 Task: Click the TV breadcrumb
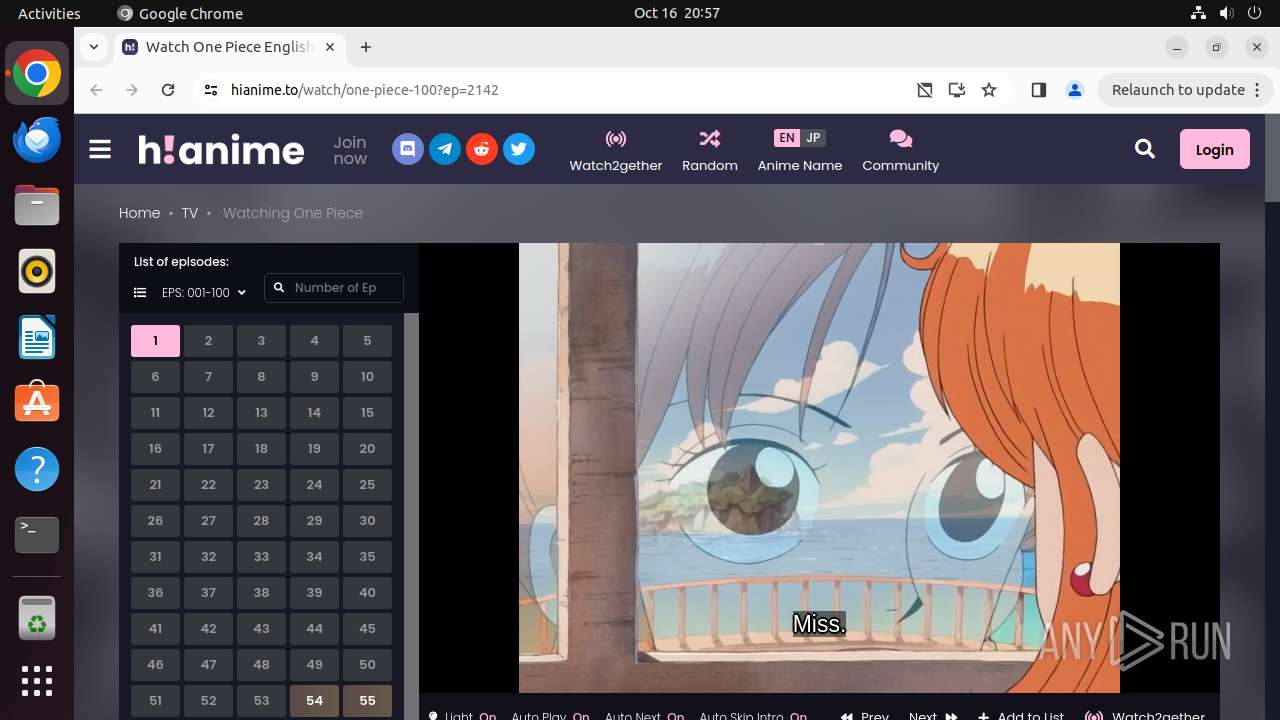[190, 213]
